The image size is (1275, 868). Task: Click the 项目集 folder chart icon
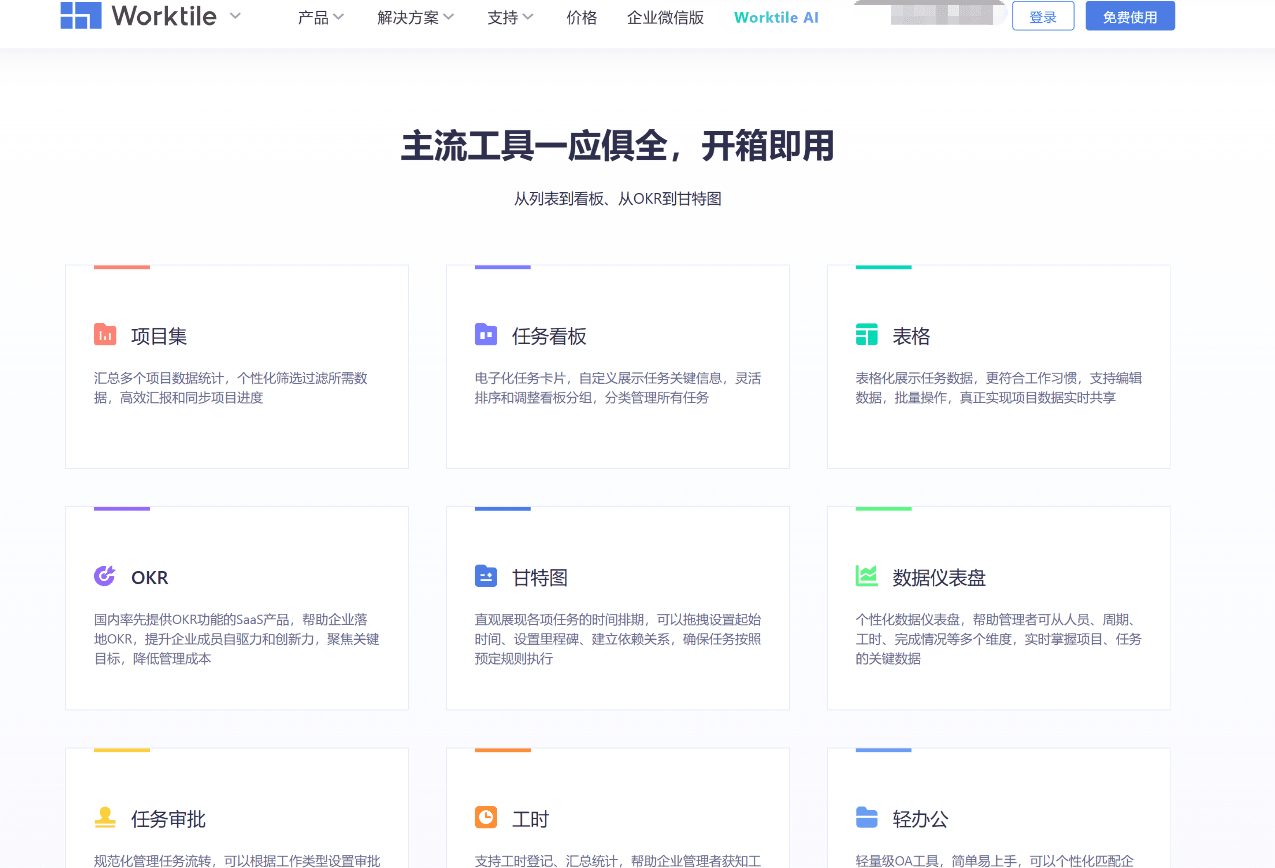(105, 335)
